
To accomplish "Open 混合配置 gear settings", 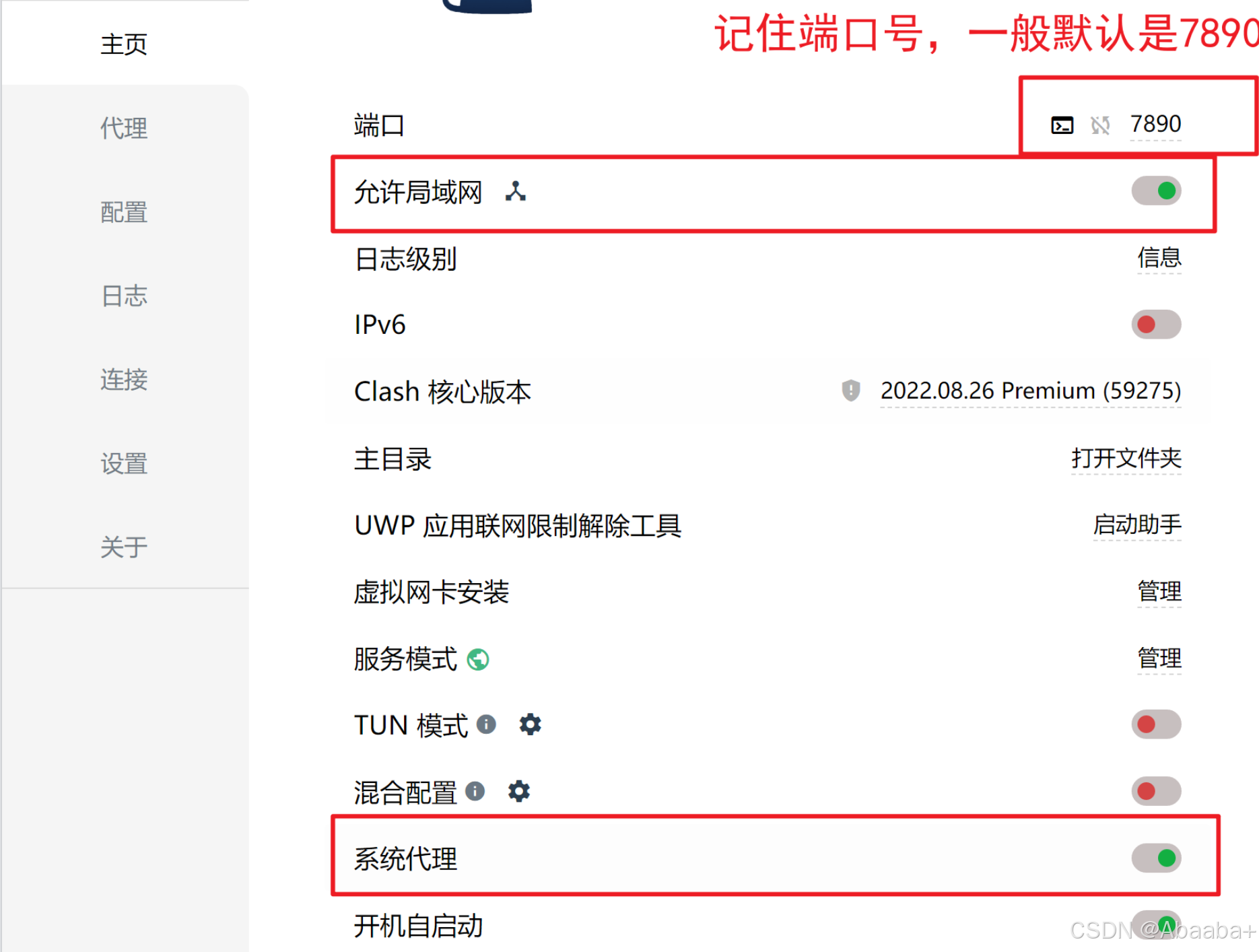I will [x=518, y=791].
